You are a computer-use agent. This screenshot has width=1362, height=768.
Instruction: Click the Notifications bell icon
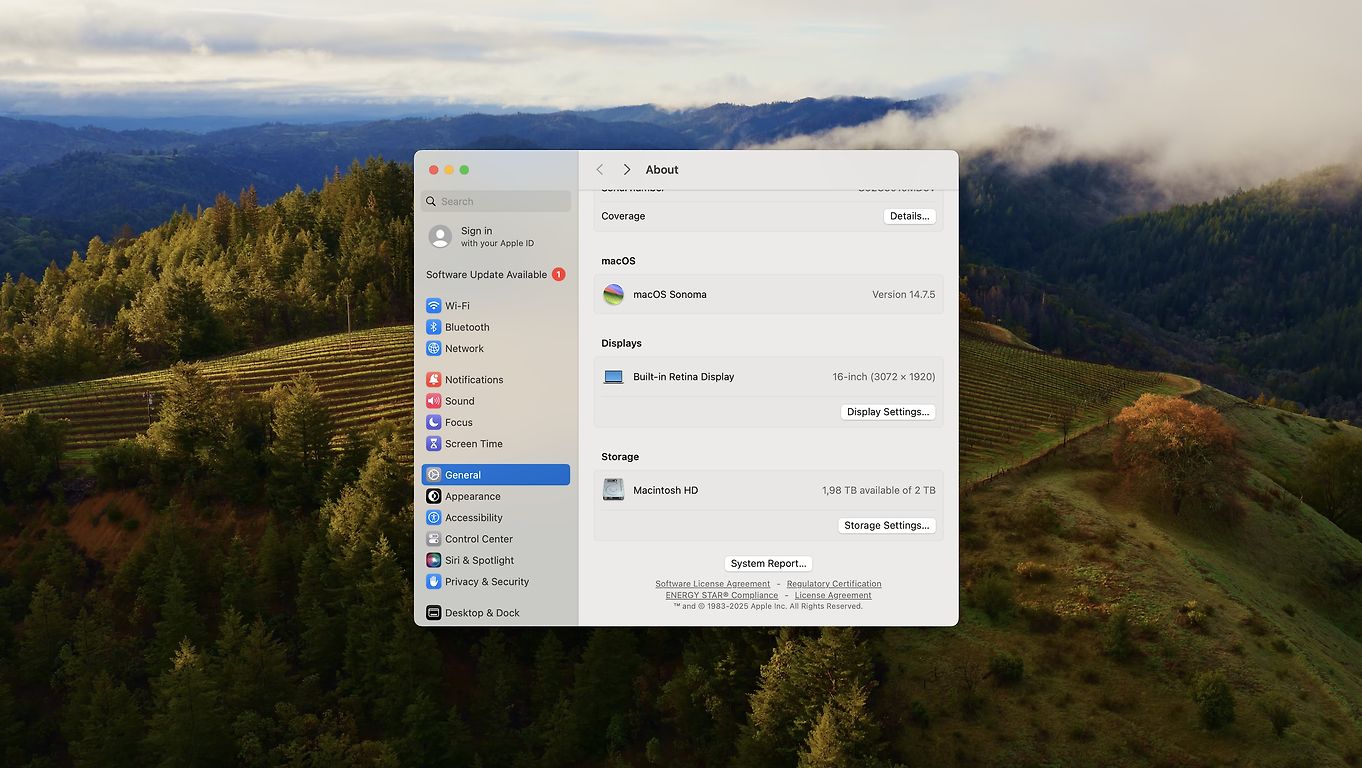pos(433,380)
